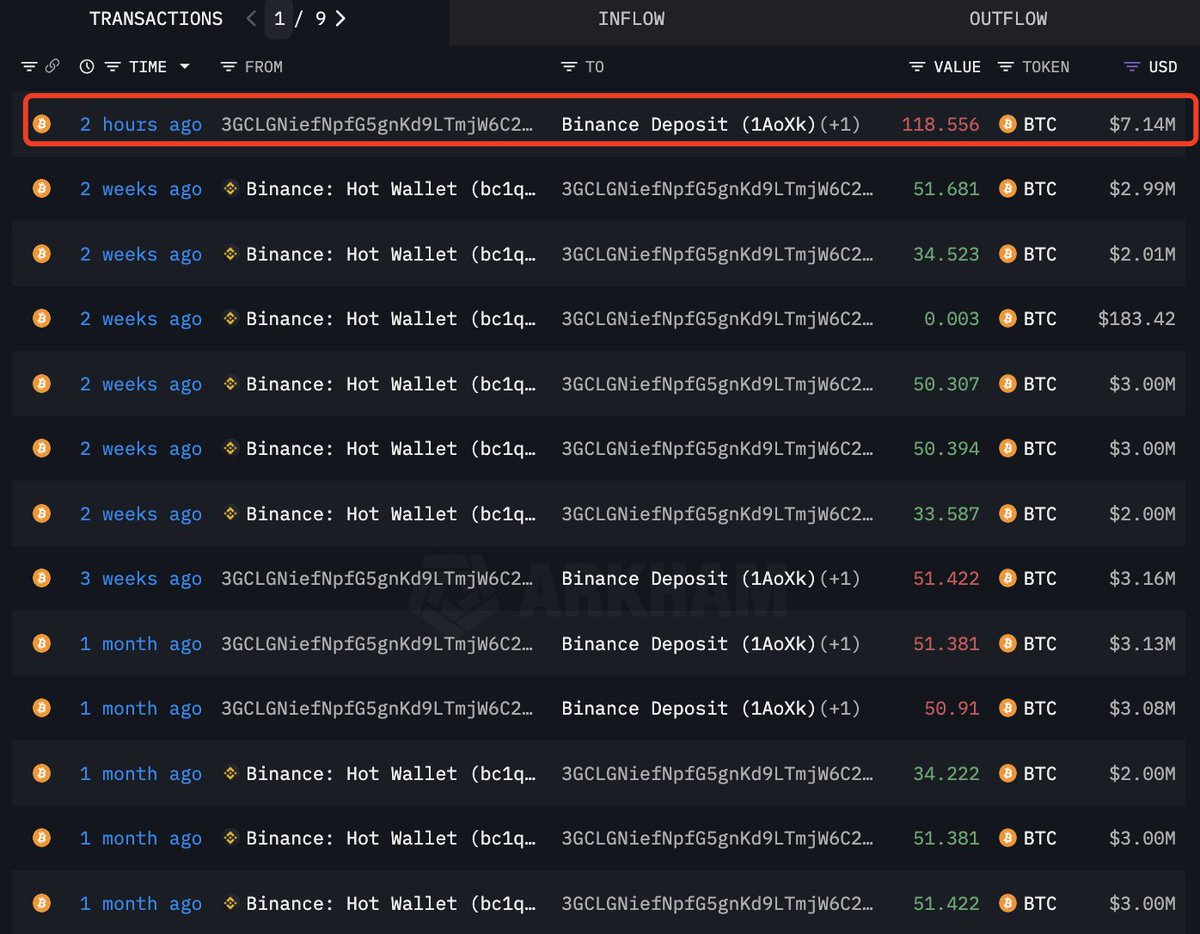Select the USD amount $3.13M
The image size is (1200, 934).
(x=1142, y=643)
